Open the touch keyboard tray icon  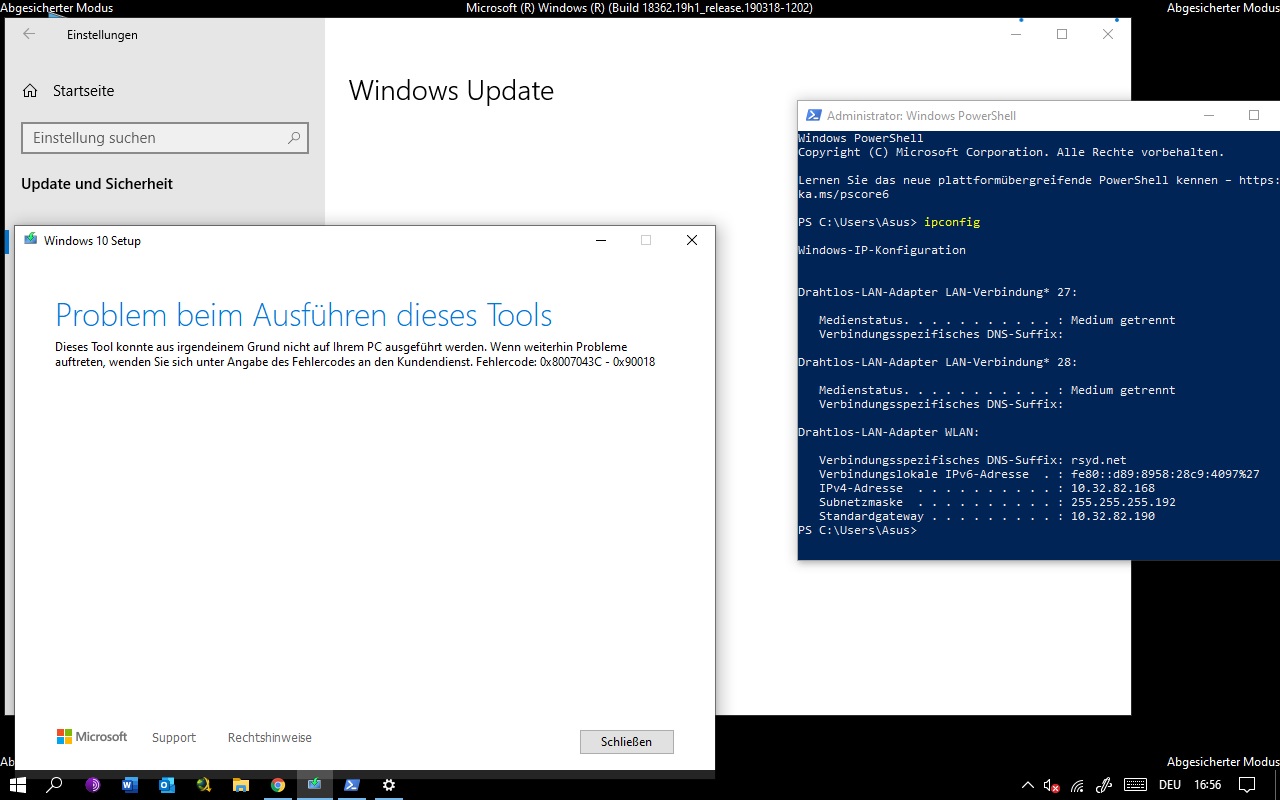pos(1135,785)
